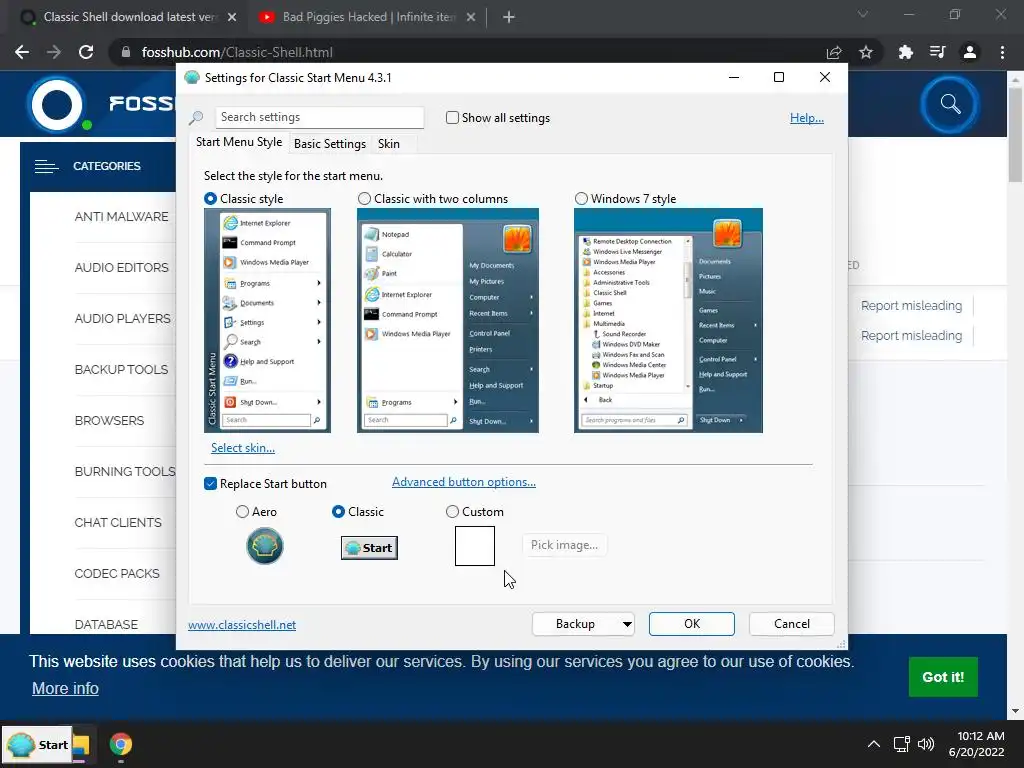1024x768 pixels.
Task: Click the Classic Shell Start button in taskbar
Action: pos(37,744)
